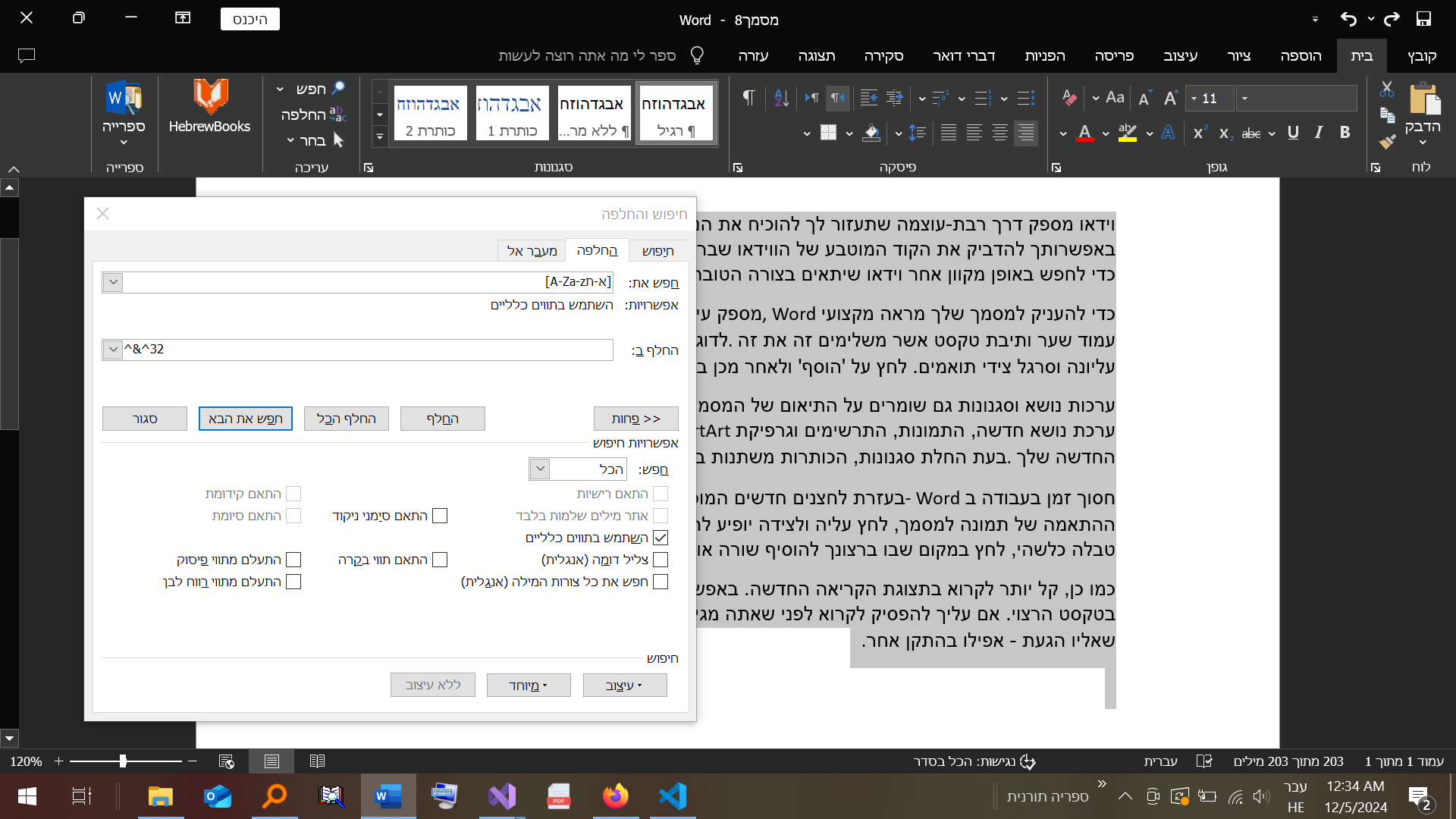Click the text highlight color icon
Screen dimensions: 1456x819
1128,133
